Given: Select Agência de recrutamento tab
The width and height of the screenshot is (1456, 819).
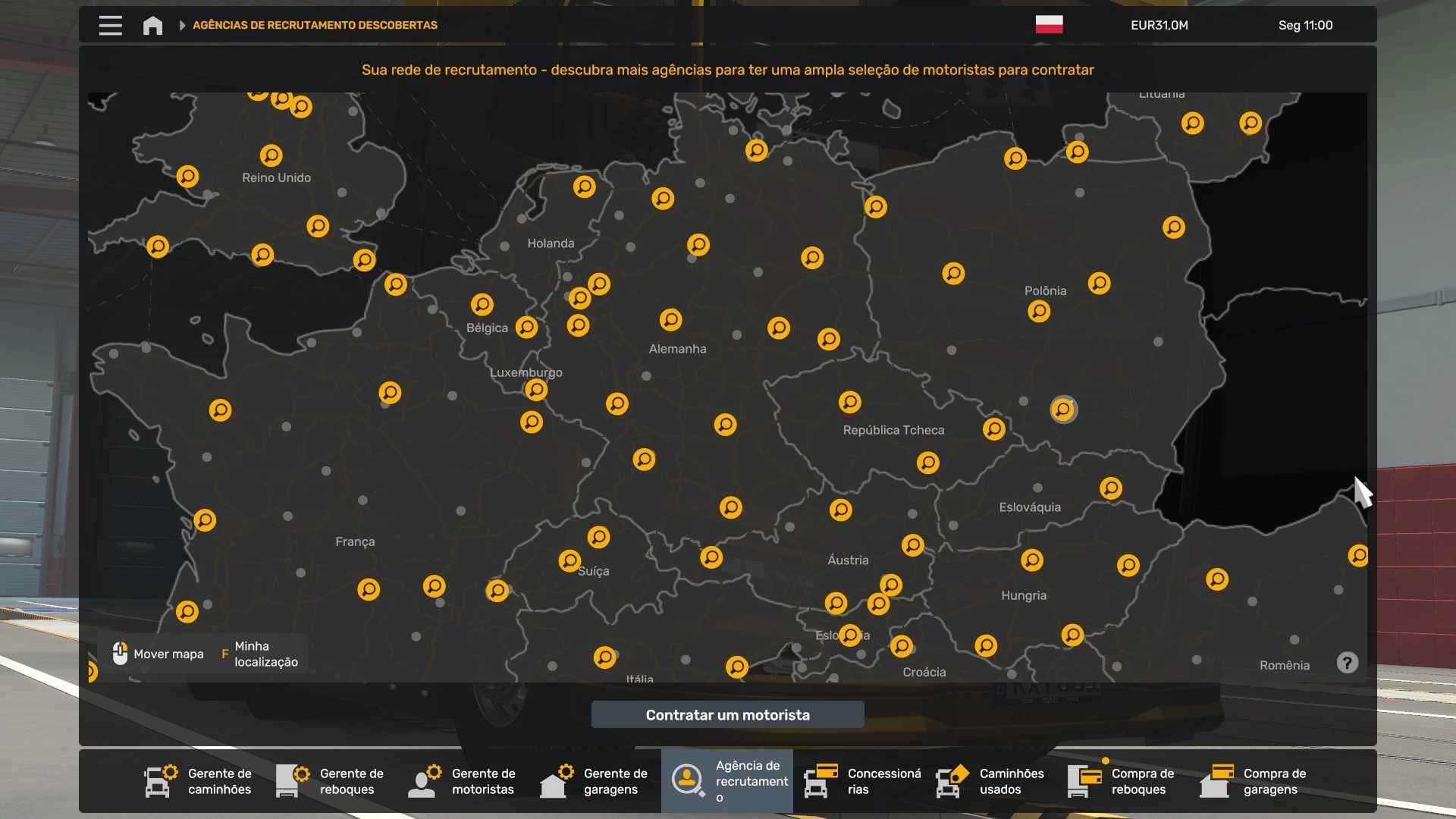Looking at the screenshot, I should click(726, 781).
